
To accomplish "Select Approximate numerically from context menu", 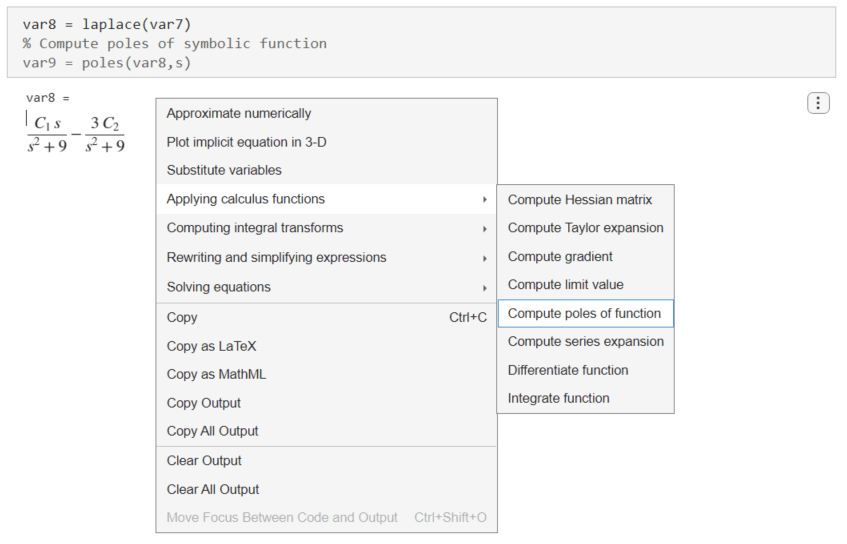I will [239, 114].
